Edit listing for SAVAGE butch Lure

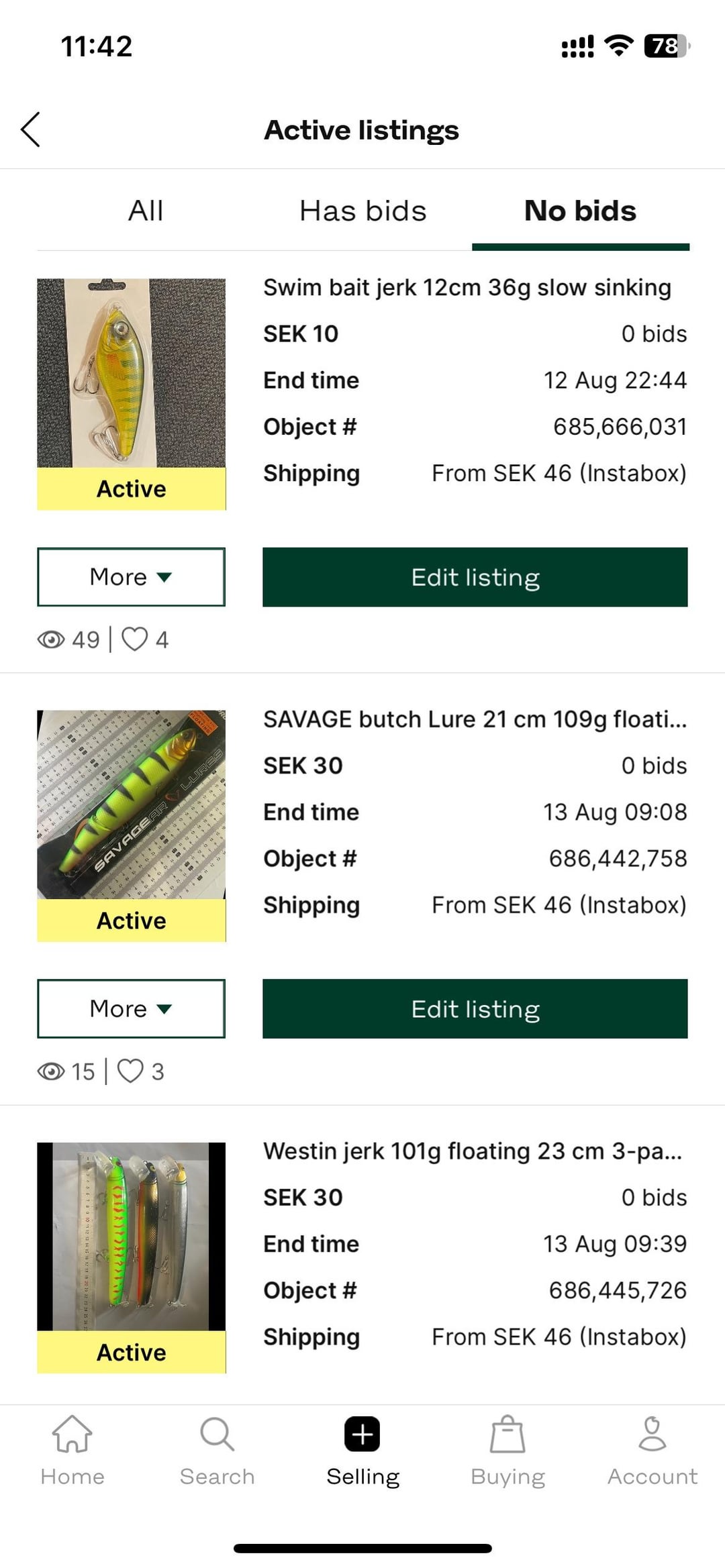(475, 1008)
